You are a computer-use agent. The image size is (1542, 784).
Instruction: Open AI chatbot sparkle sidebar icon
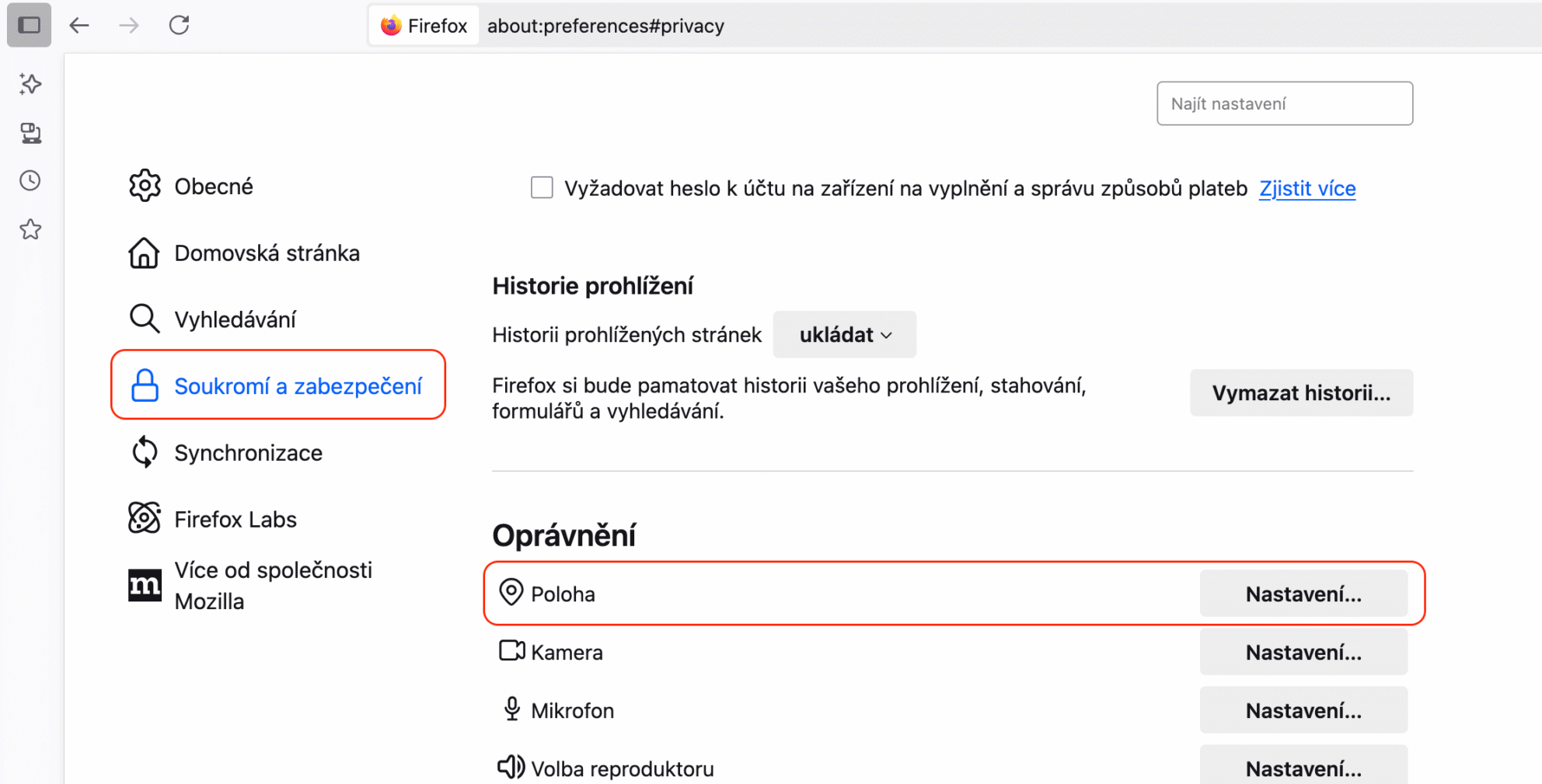pyautogui.click(x=30, y=84)
